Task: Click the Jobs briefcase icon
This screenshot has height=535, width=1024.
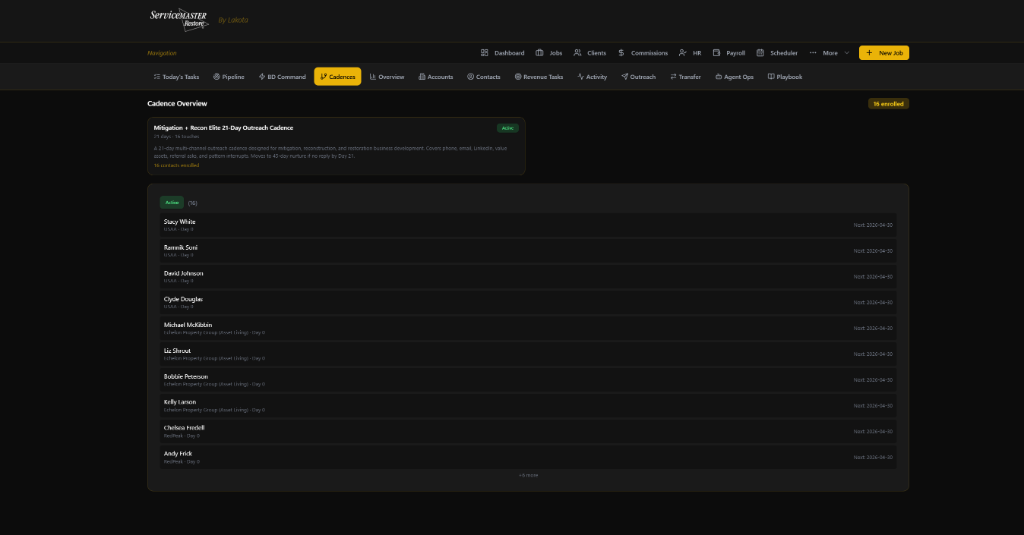Action: [x=539, y=53]
